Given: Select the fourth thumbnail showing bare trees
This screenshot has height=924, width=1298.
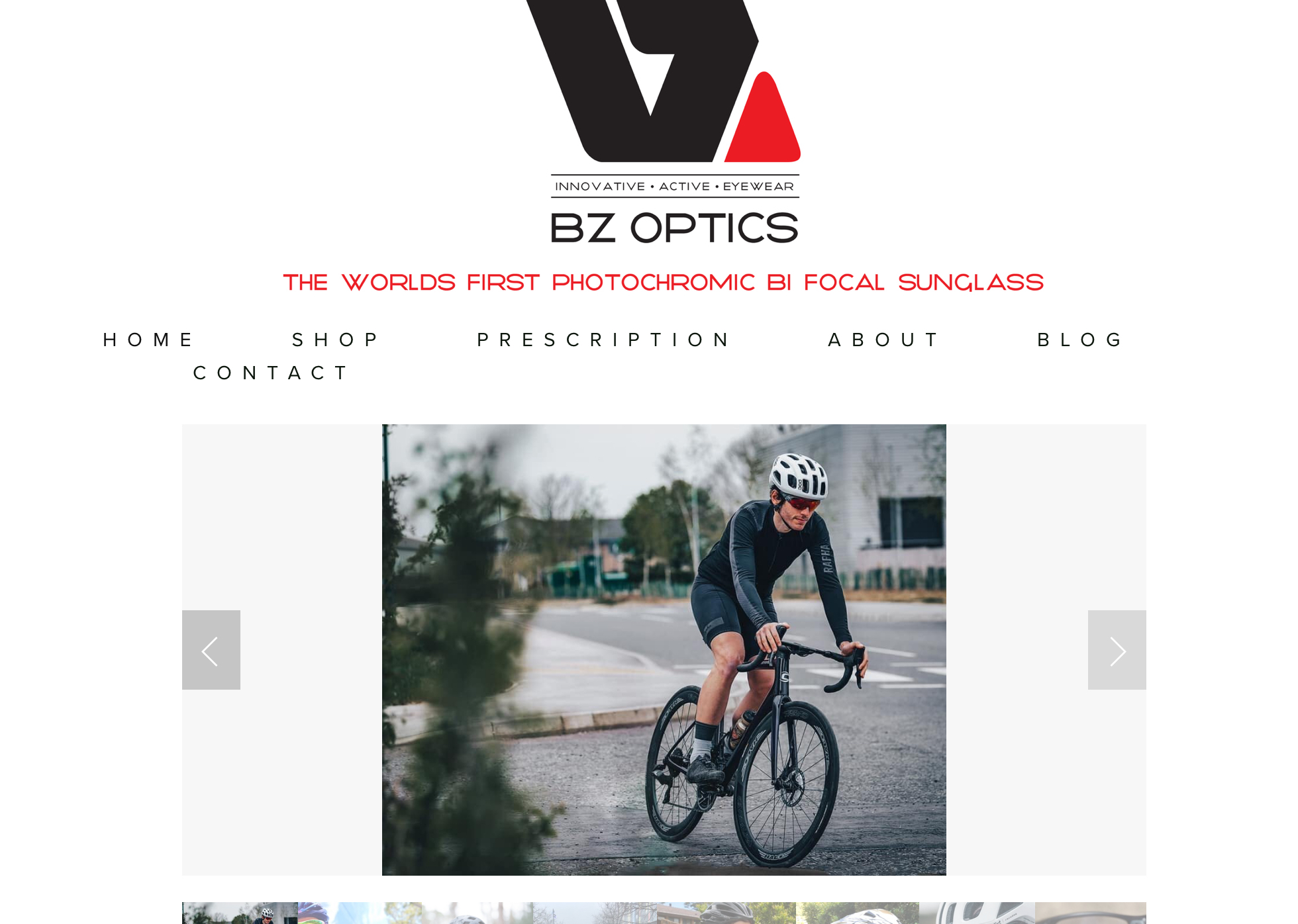Looking at the screenshot, I should (x=595, y=913).
